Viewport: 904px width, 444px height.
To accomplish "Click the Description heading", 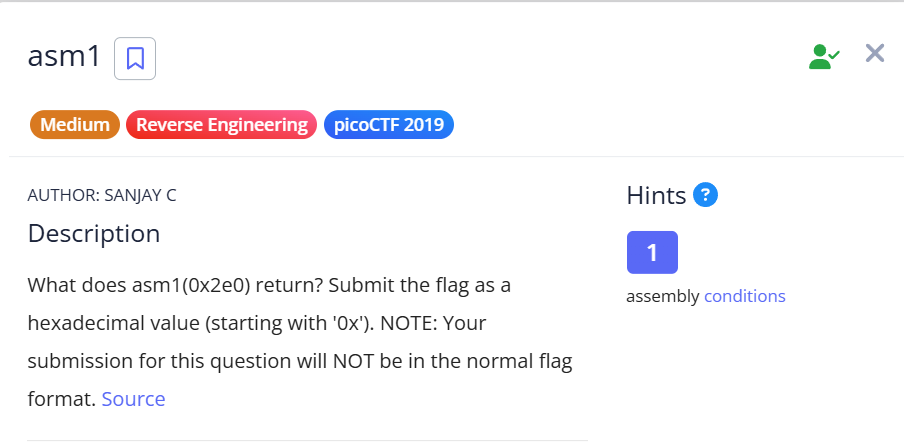I will (x=93, y=233).
